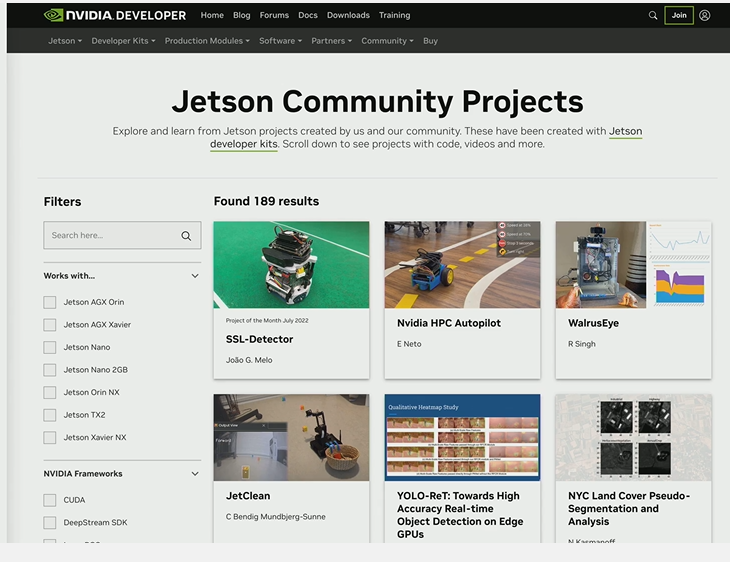Open the Developer Kits dropdown menu
Viewport: 730px width, 562px height.
click(123, 41)
